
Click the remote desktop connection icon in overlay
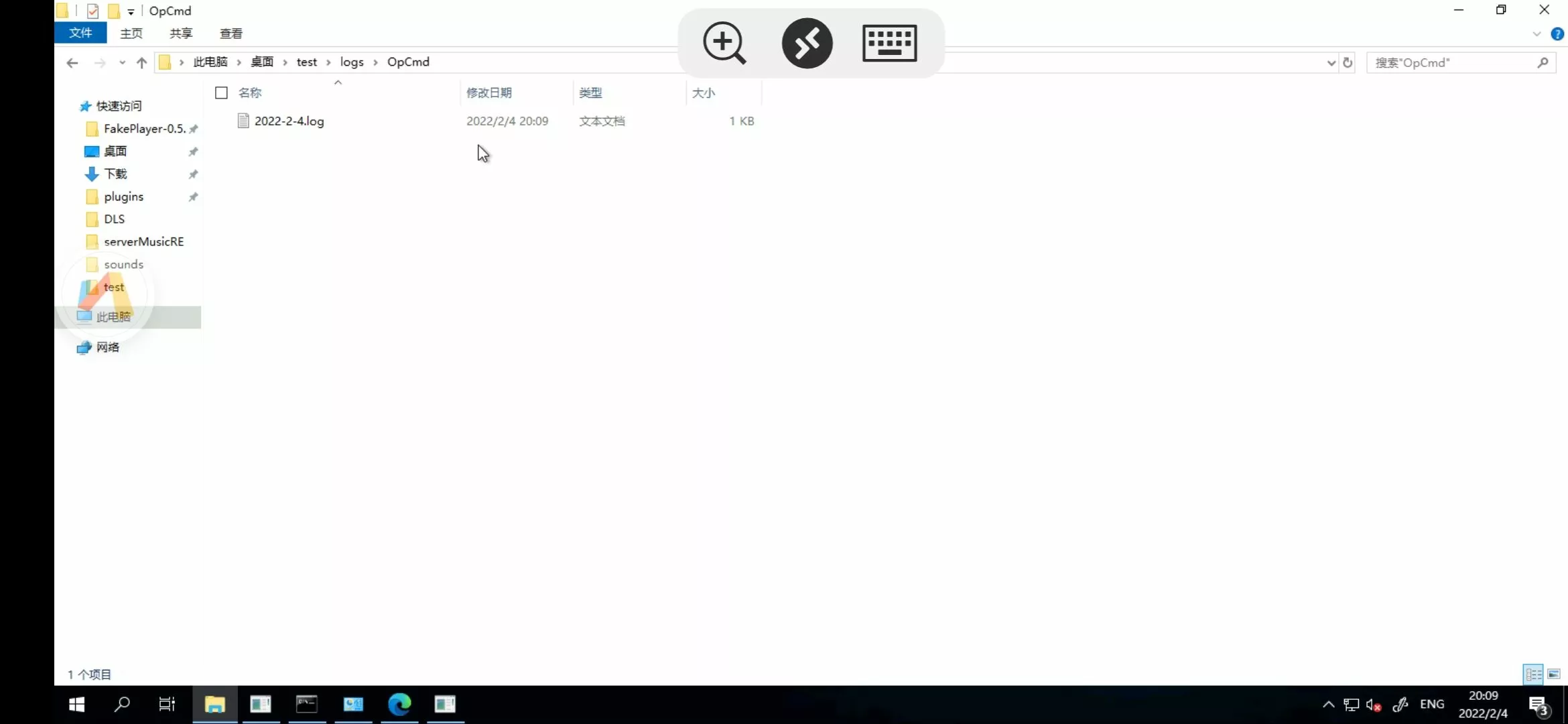[x=807, y=43]
